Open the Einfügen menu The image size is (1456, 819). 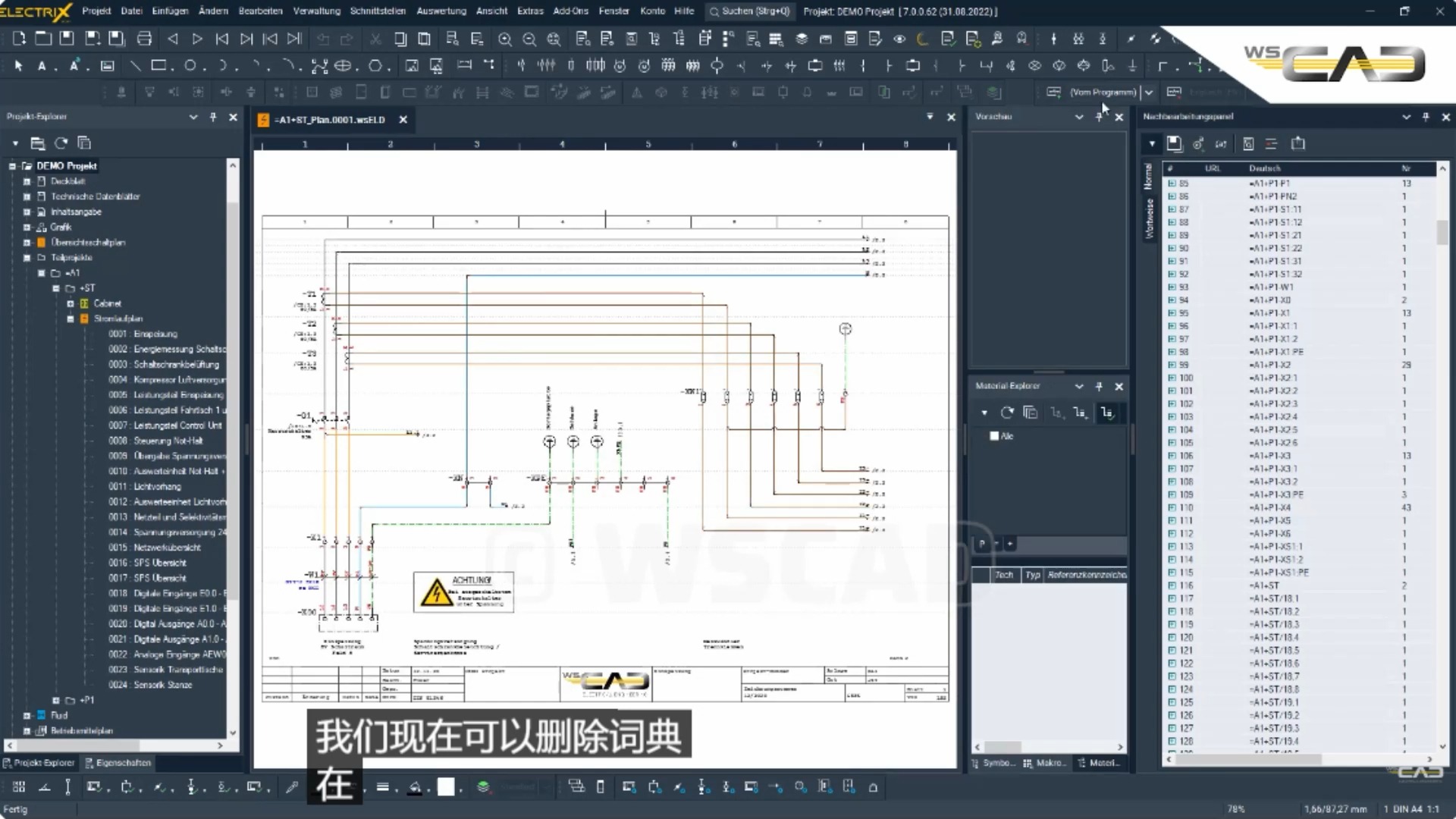[170, 11]
